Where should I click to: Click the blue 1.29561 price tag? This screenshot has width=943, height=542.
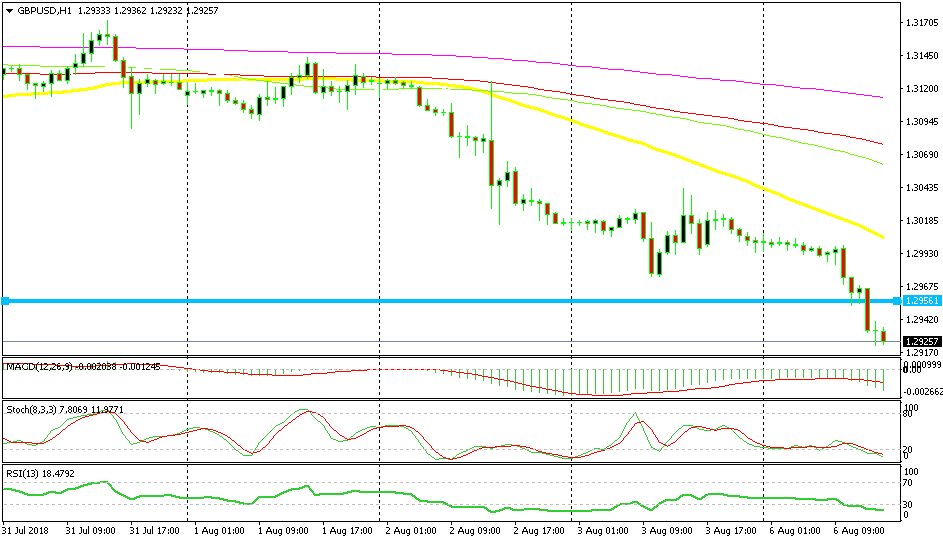921,301
